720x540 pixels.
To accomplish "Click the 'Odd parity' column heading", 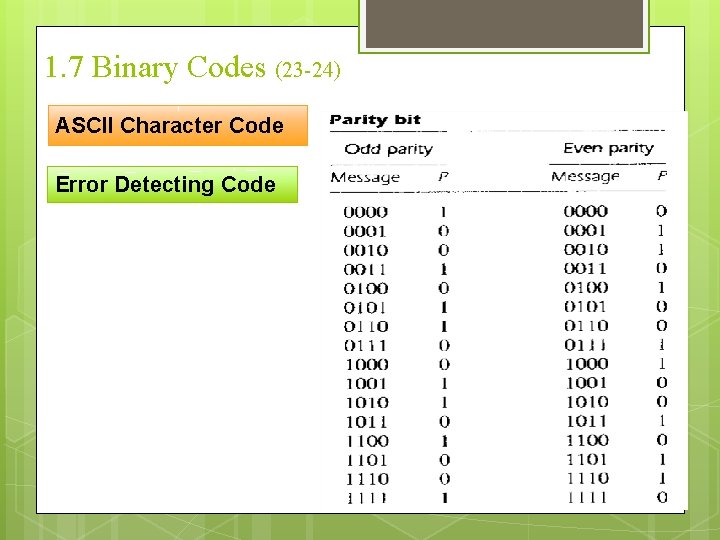I will click(x=388, y=149).
